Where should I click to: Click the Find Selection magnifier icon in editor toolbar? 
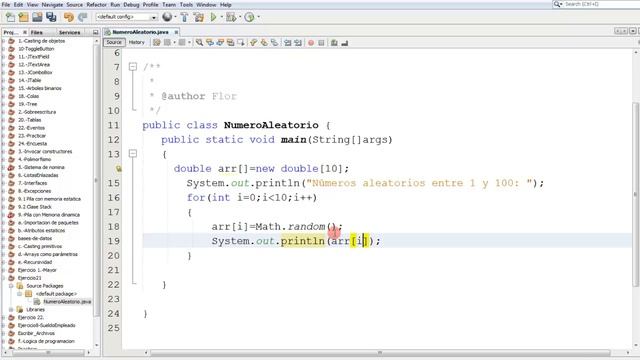[199, 42]
